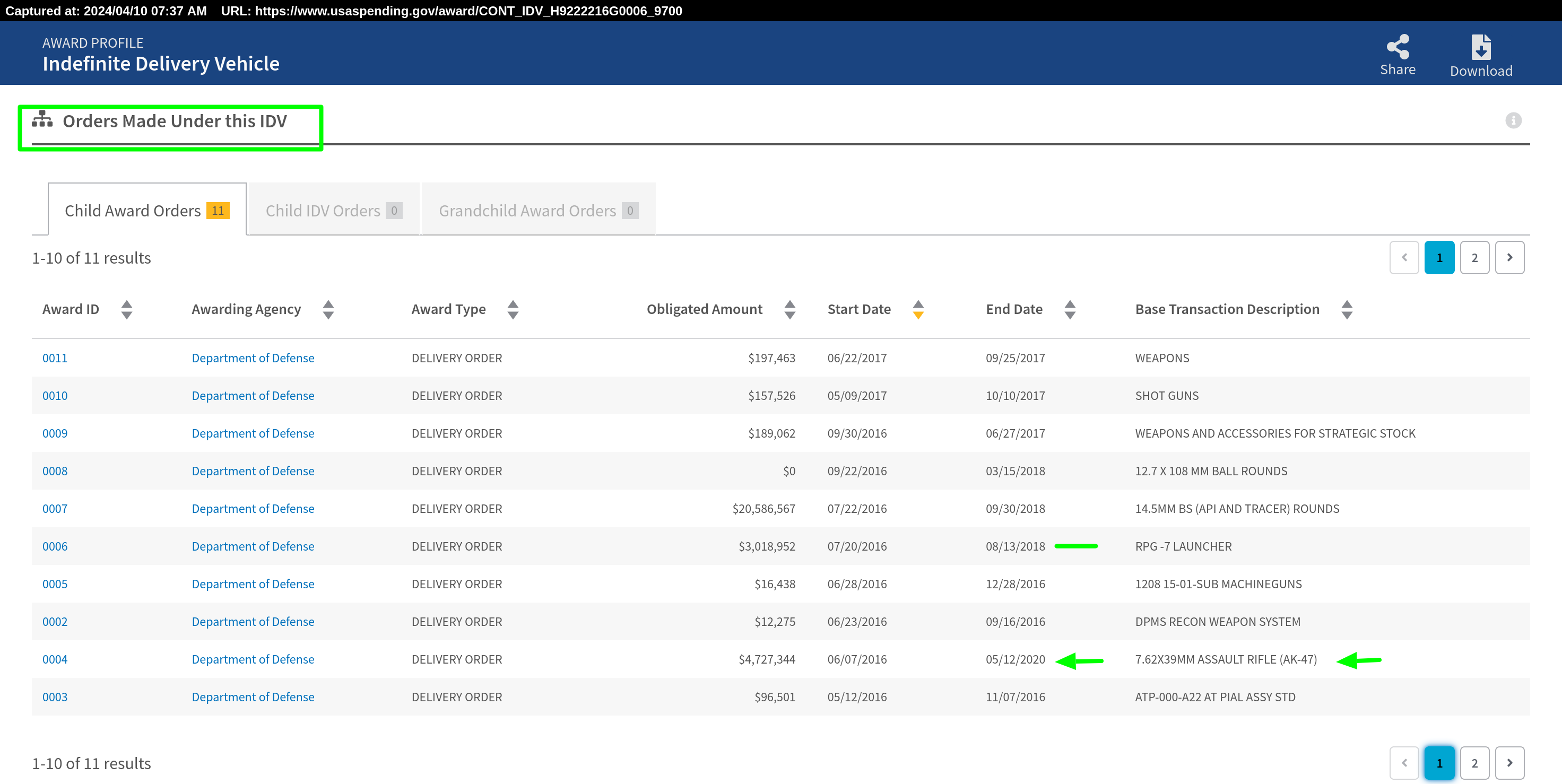This screenshot has height=784, width=1562.
Task: Click 14.5MM BS (API AND TRACER) ROUNDS text
Action: click(1237, 509)
